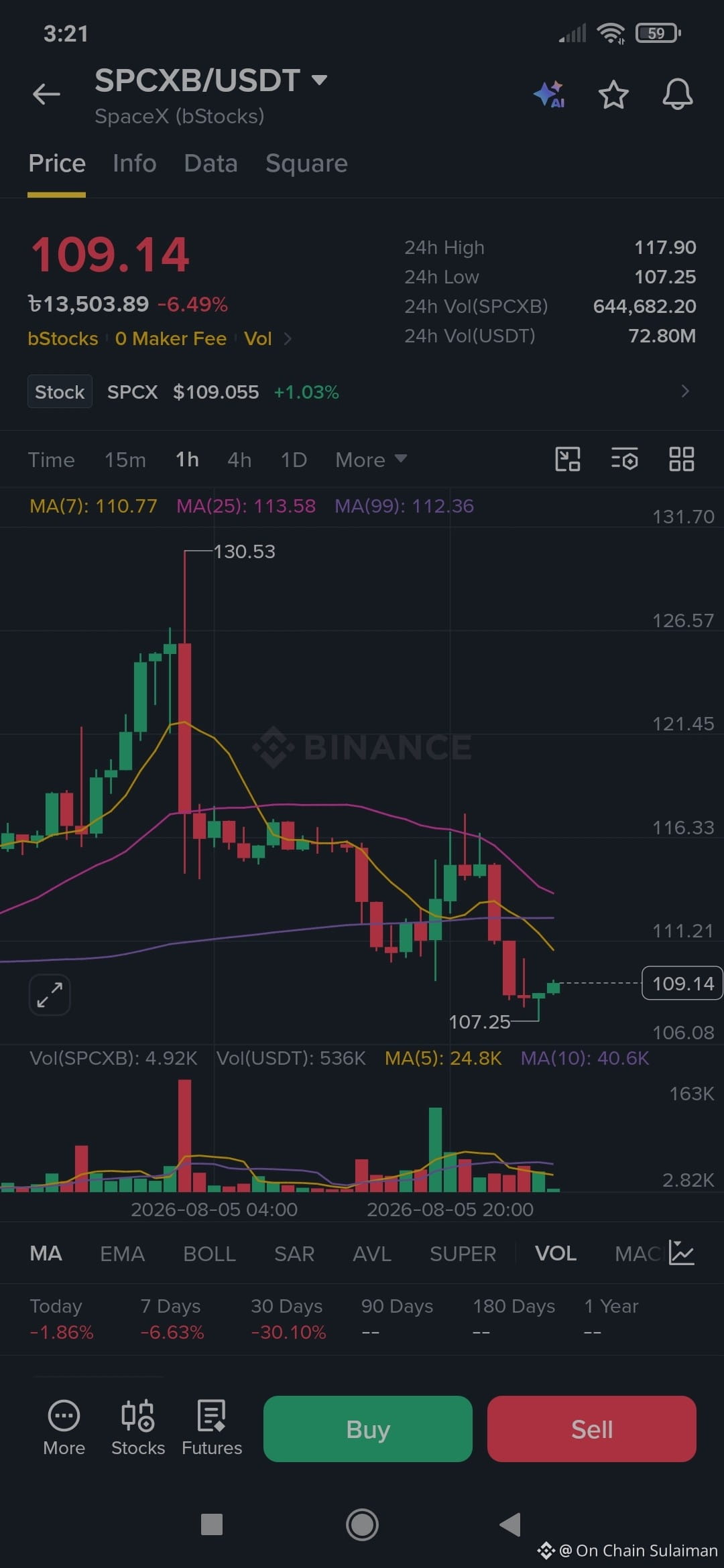Tap the 90 Days performance column
The width and height of the screenshot is (724, 1568).
pyautogui.click(x=397, y=1319)
